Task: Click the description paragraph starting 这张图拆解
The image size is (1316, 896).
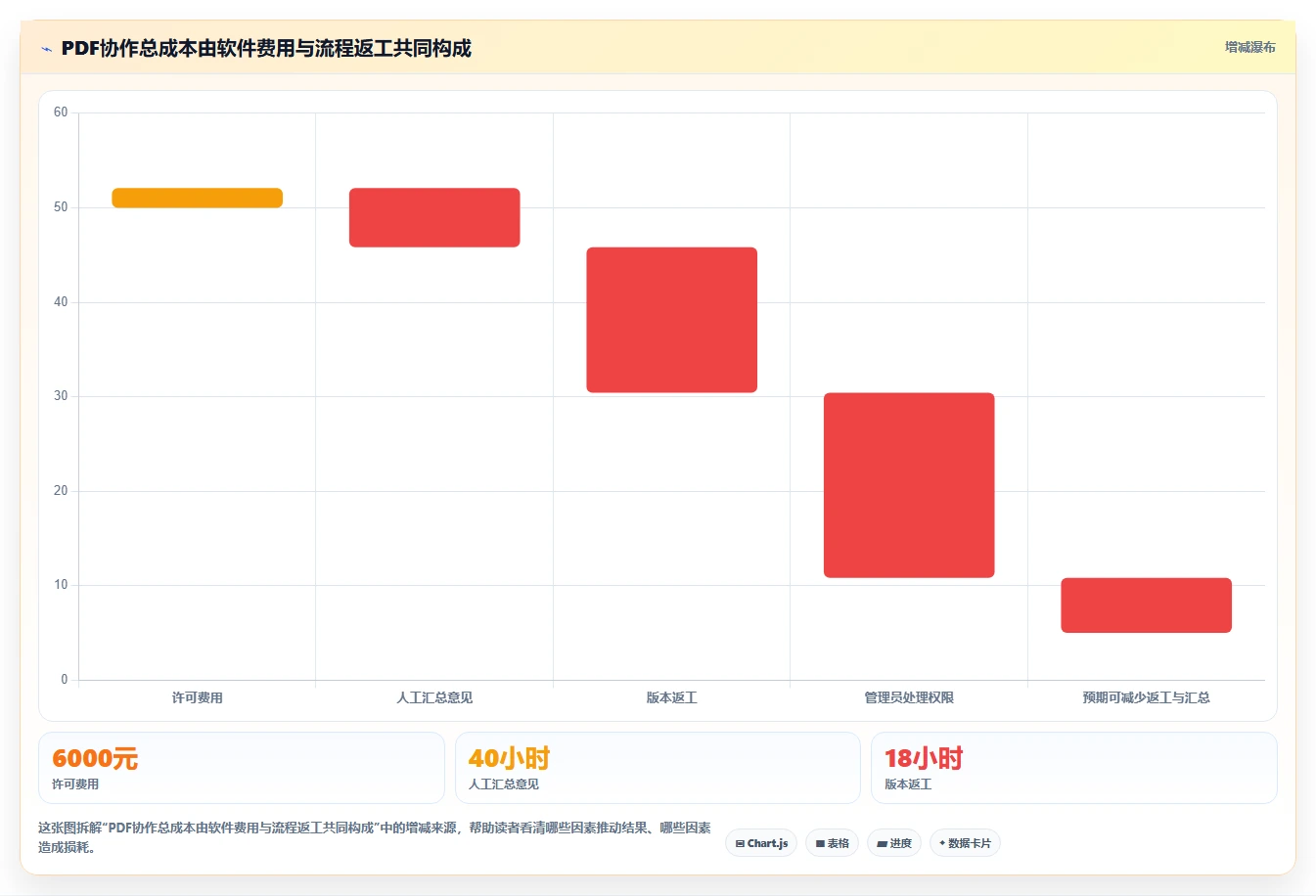Action: tap(375, 837)
